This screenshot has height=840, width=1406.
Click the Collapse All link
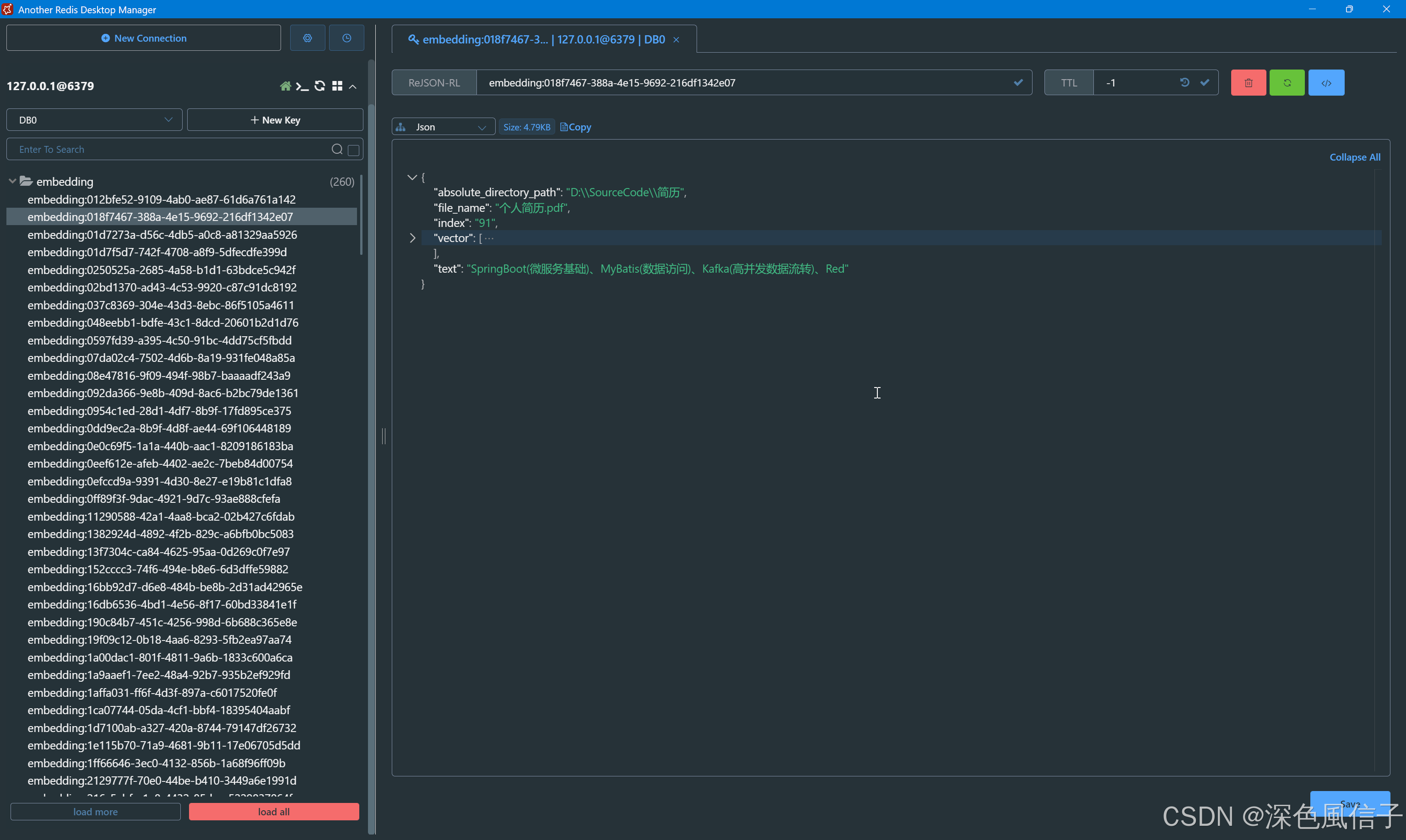click(x=1354, y=157)
